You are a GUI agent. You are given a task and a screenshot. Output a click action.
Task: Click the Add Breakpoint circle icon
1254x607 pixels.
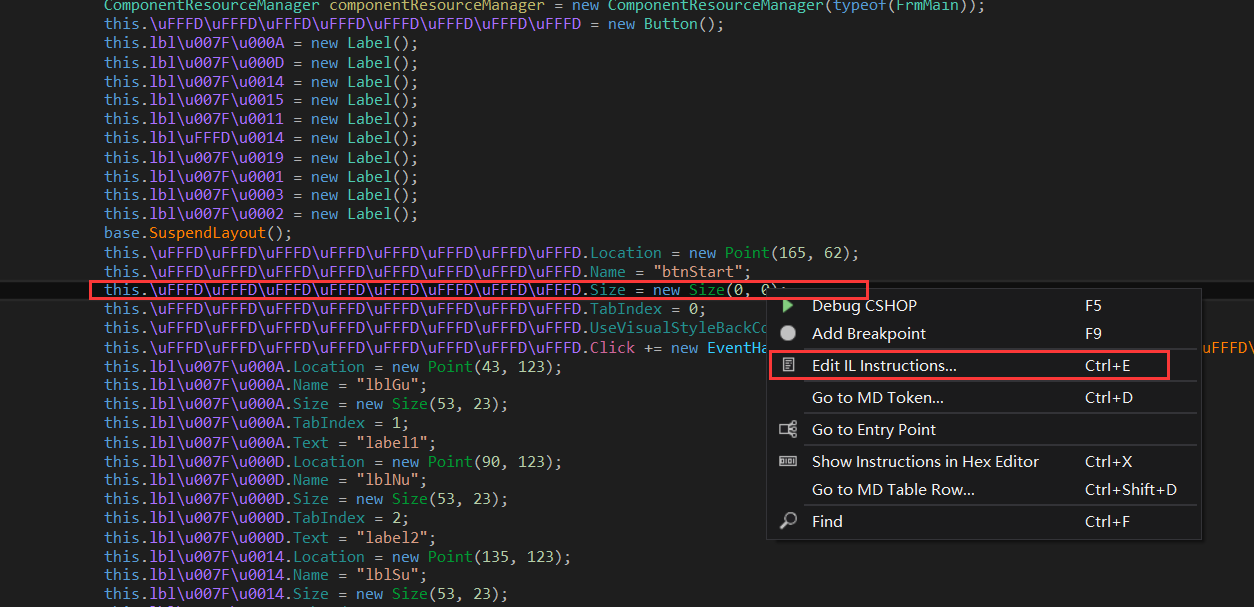[788, 334]
